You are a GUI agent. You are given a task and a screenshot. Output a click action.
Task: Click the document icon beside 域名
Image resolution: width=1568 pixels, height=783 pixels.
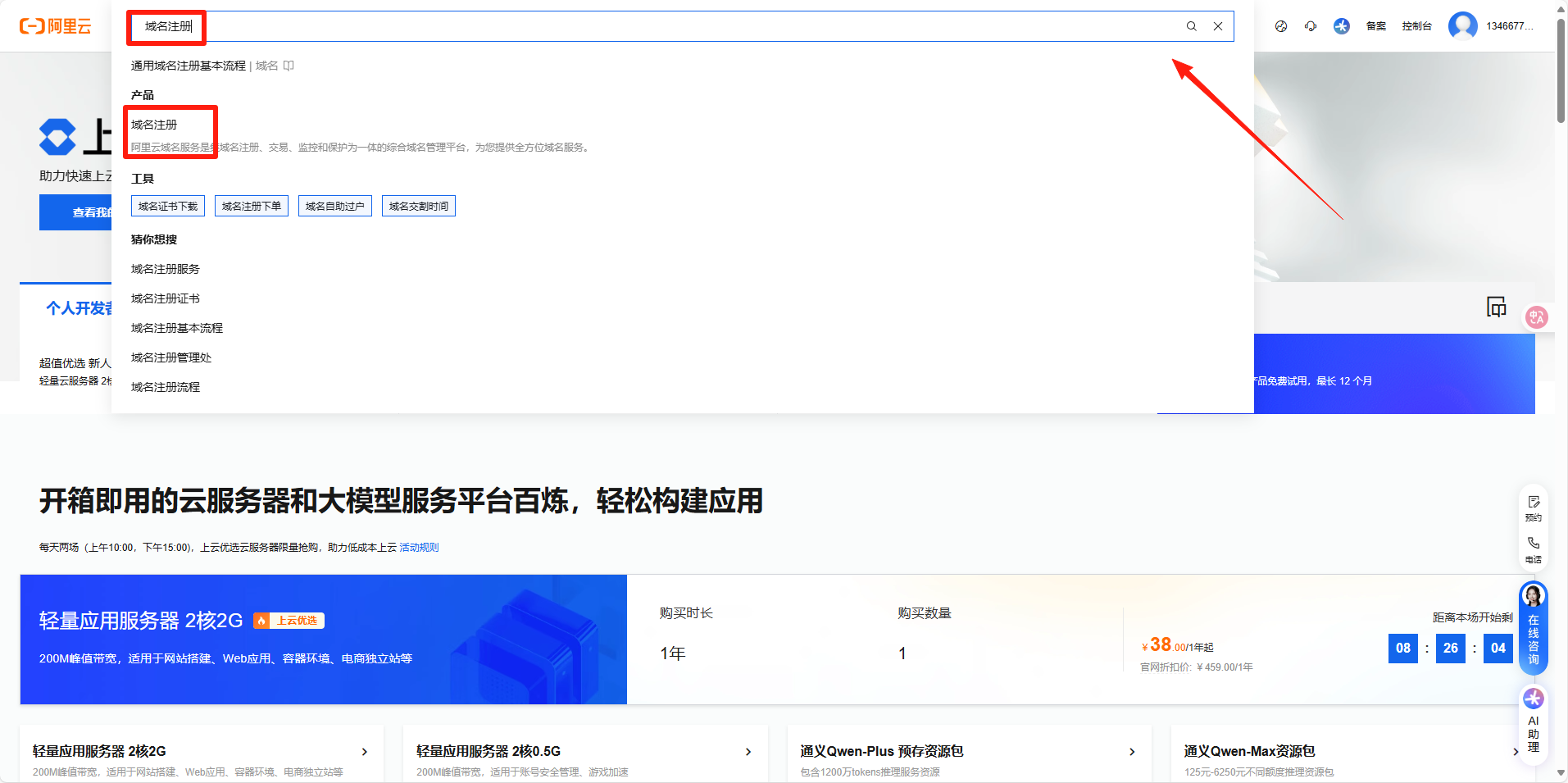point(289,66)
